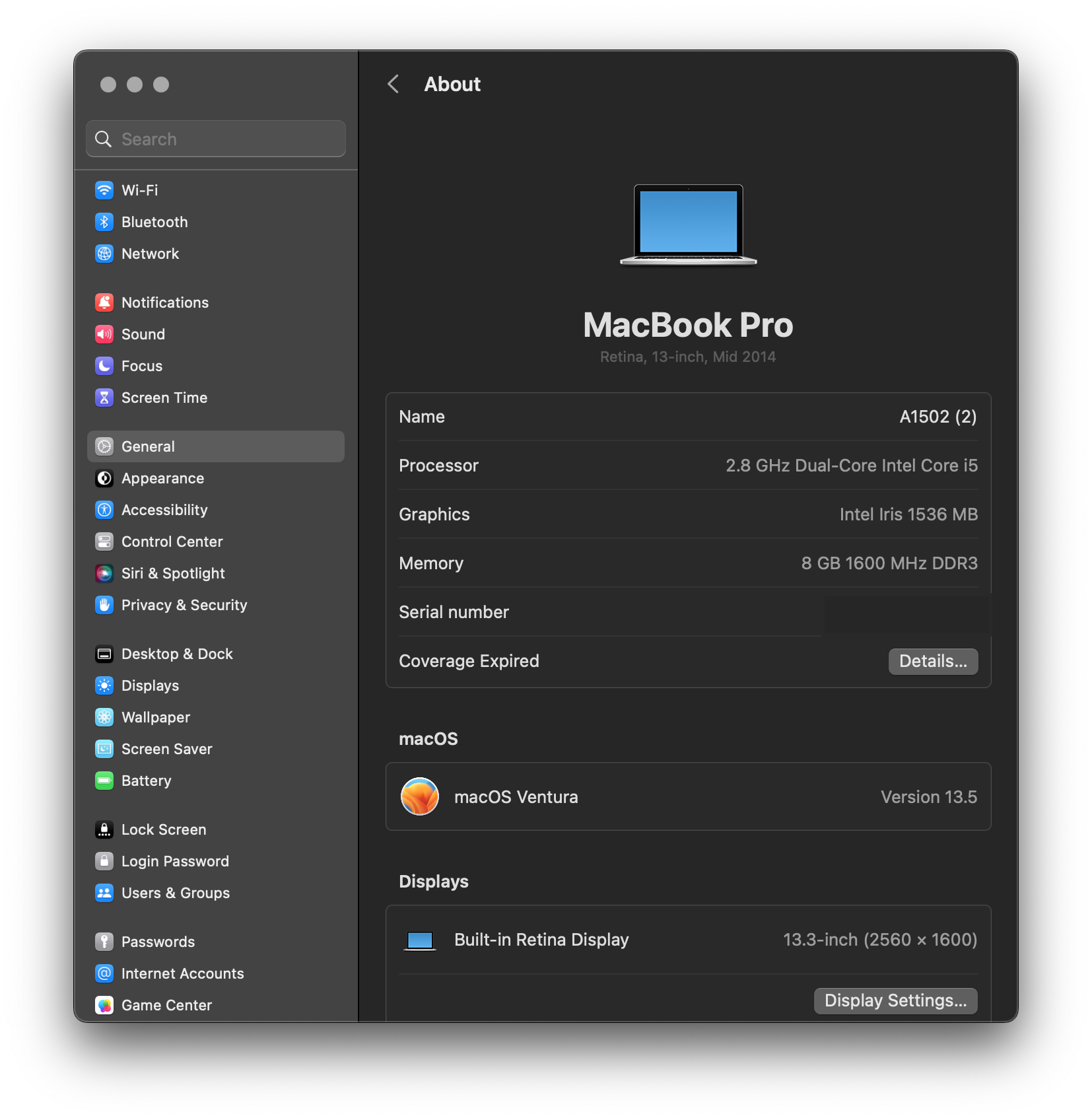Click Retina, 13-inch, Mid 2014 subtitle

click(x=688, y=357)
